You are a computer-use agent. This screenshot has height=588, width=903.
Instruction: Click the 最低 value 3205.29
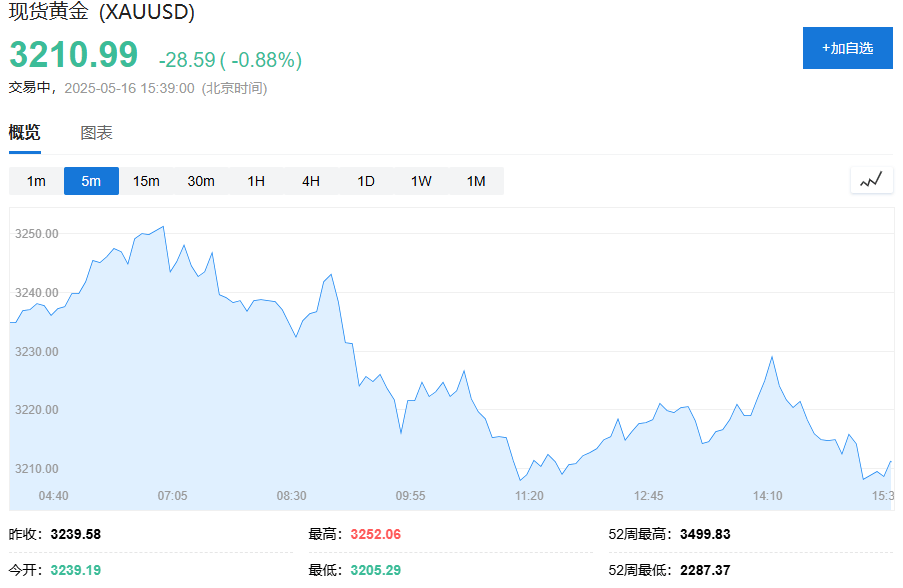click(375, 570)
